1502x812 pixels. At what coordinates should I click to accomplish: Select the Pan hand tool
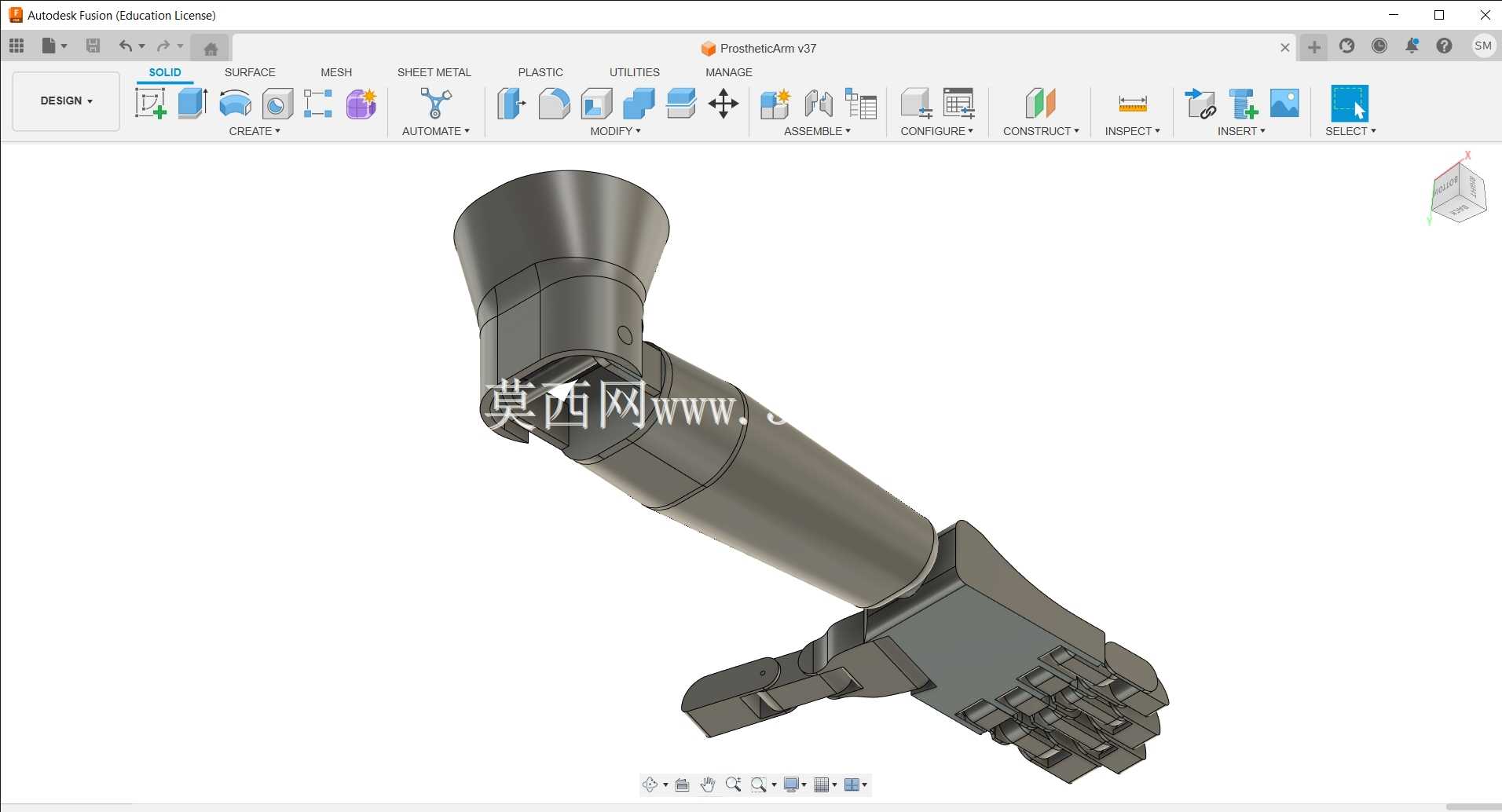pos(707,785)
